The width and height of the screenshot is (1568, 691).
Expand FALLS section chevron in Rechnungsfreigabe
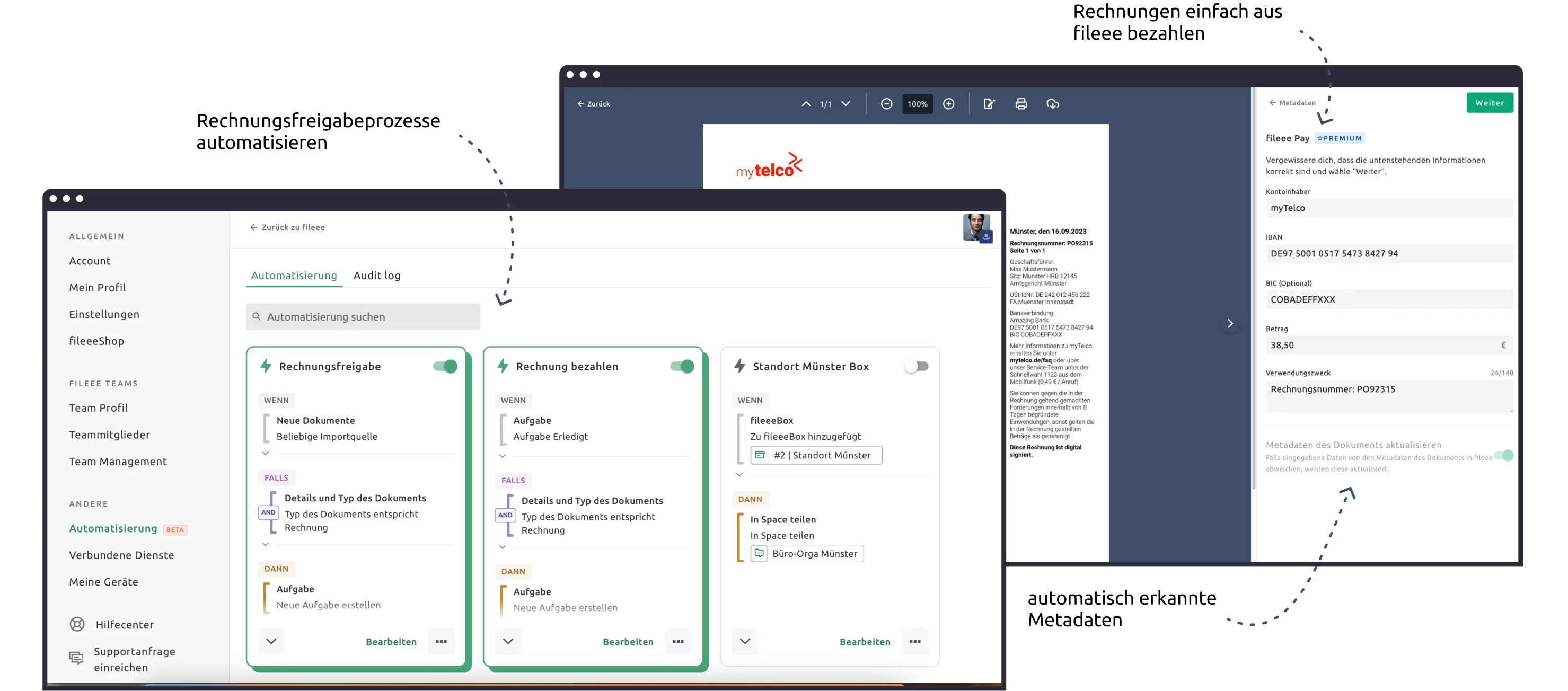coord(266,544)
